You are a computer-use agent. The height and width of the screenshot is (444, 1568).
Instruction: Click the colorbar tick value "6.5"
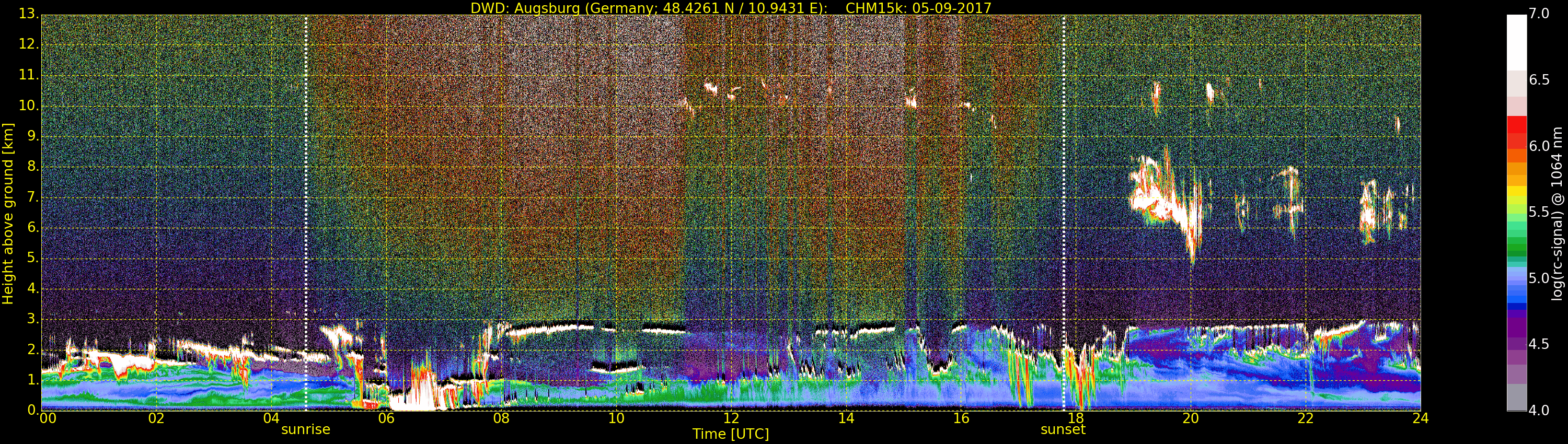click(x=1539, y=80)
